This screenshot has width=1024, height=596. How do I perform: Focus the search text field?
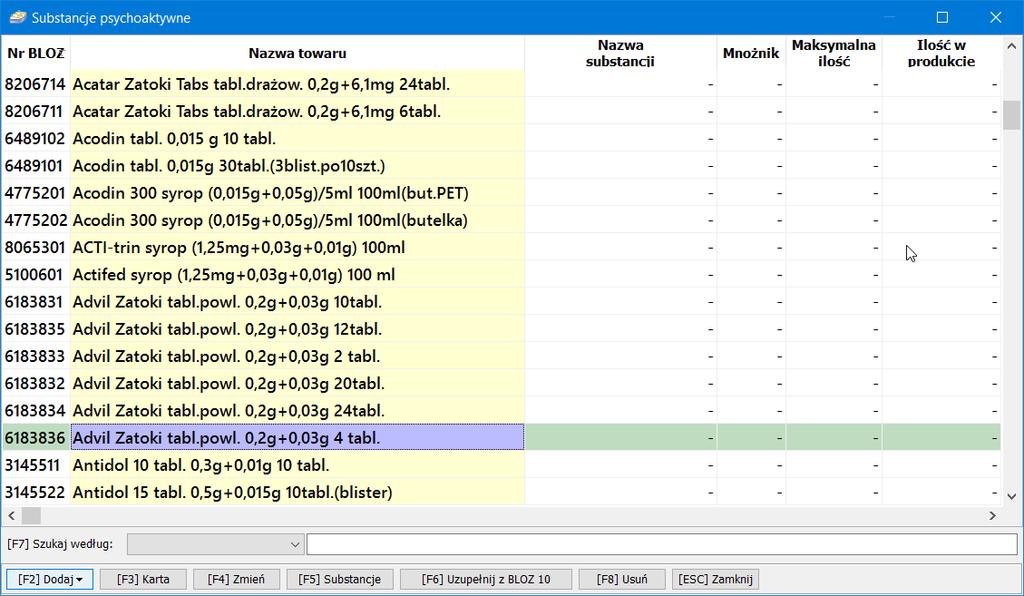coord(662,544)
